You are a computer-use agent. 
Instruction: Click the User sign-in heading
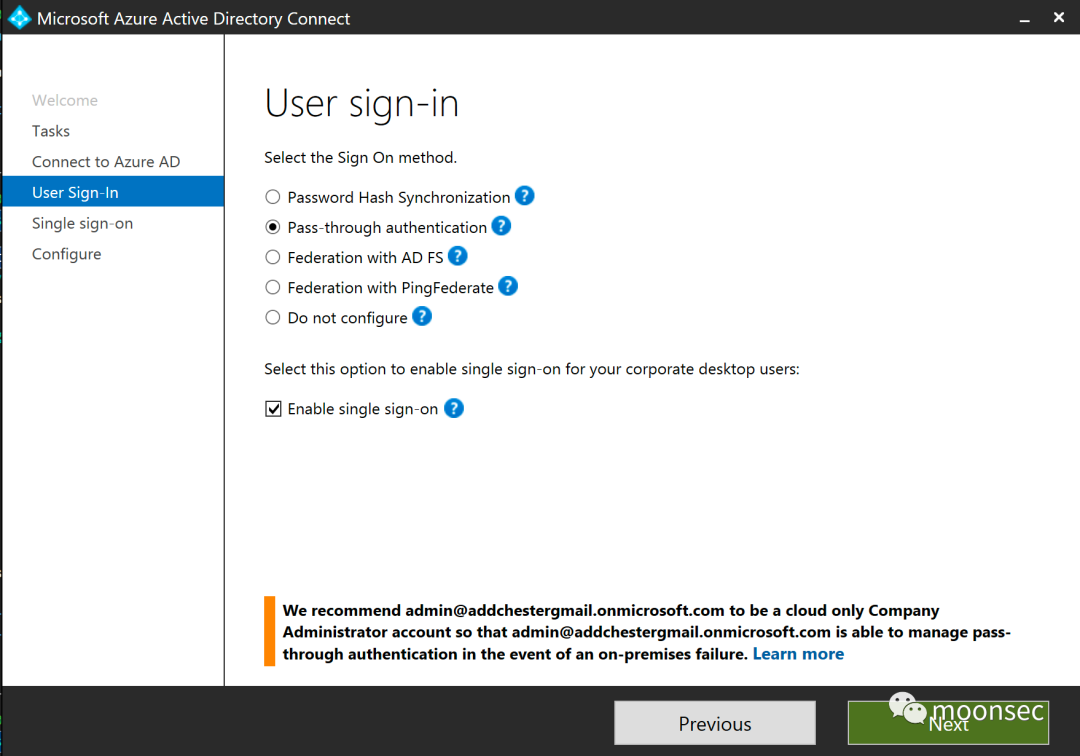tap(362, 105)
